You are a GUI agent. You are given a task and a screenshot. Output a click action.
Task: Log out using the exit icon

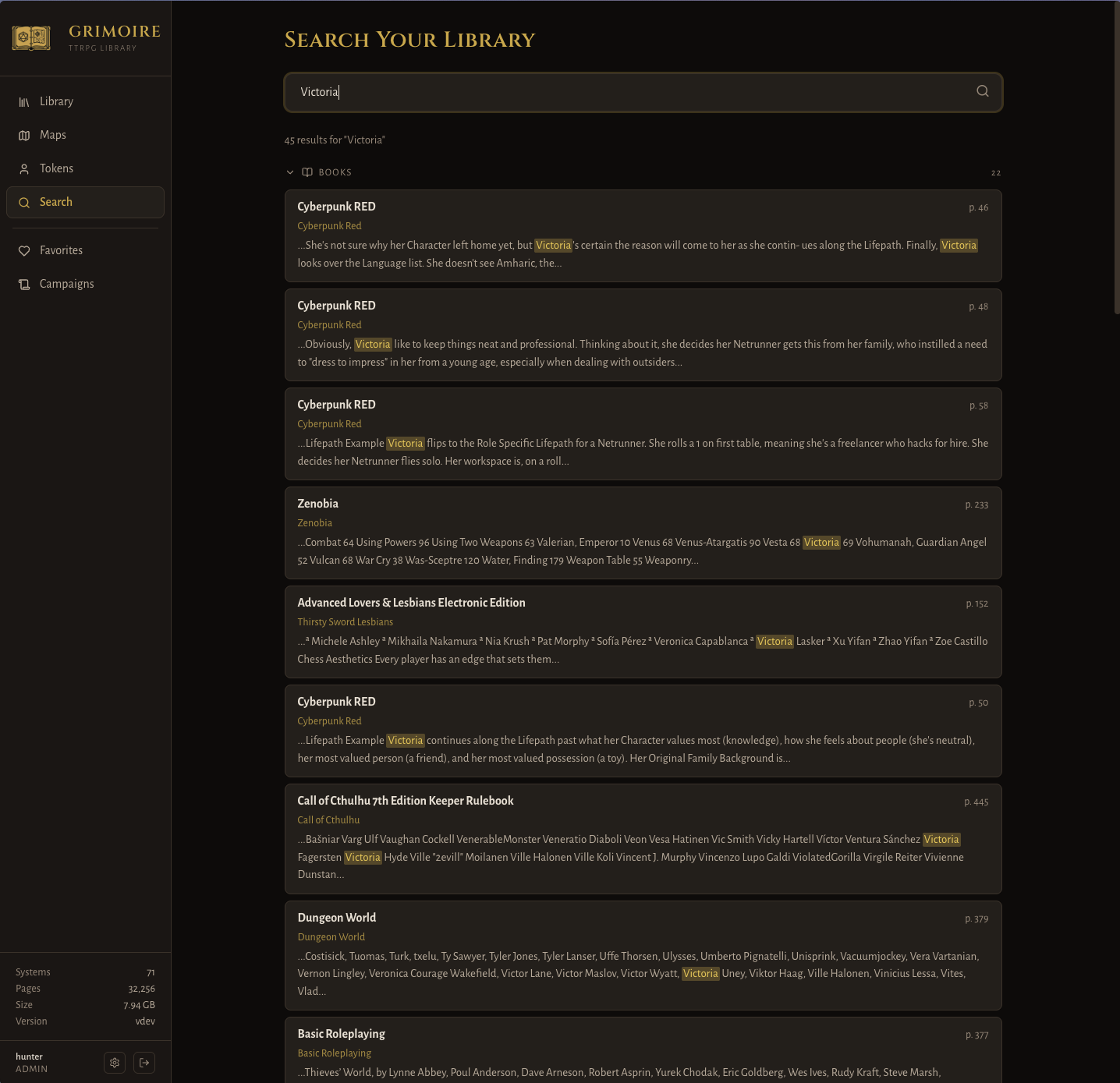coord(144,1063)
